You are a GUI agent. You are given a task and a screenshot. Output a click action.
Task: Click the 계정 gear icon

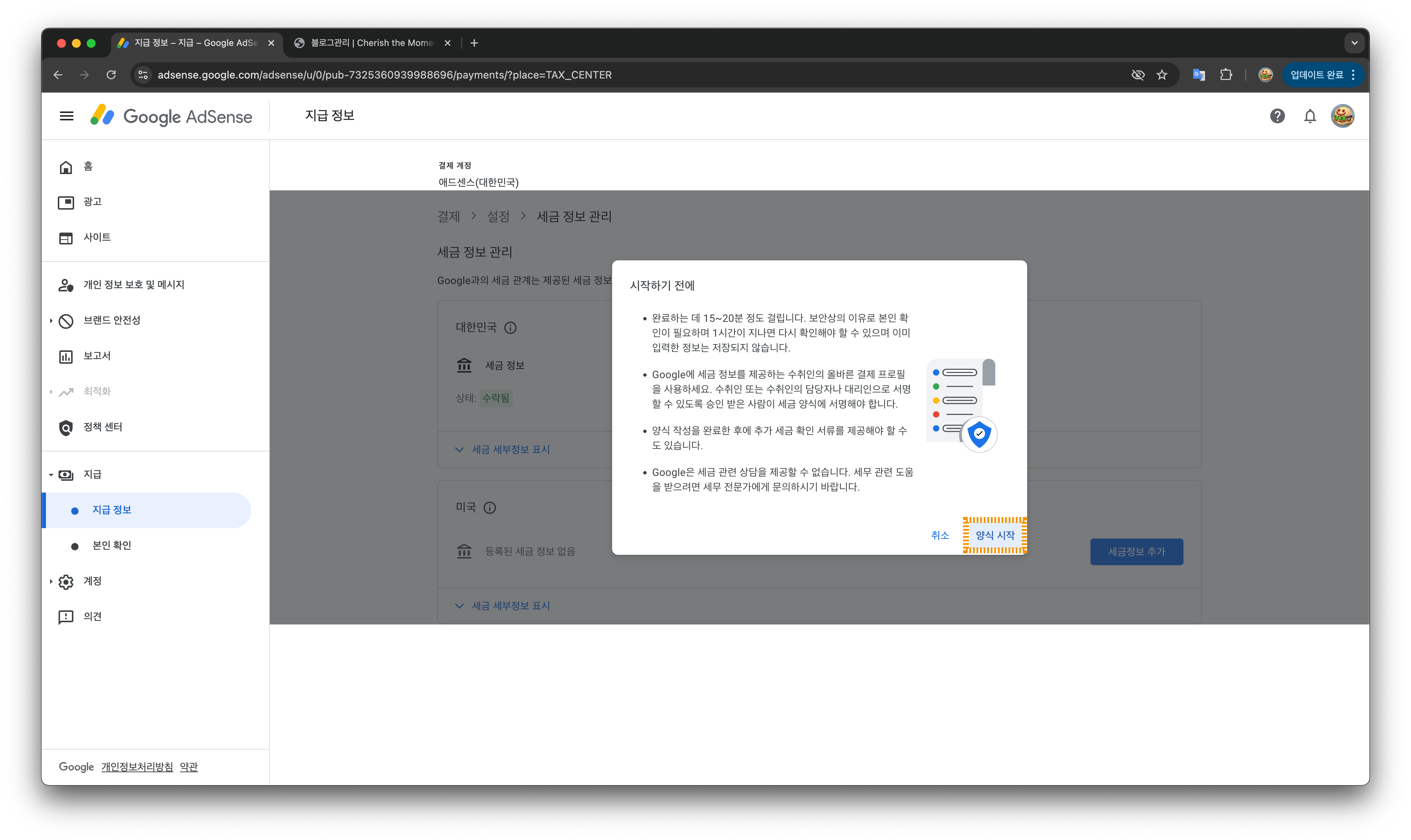66,581
